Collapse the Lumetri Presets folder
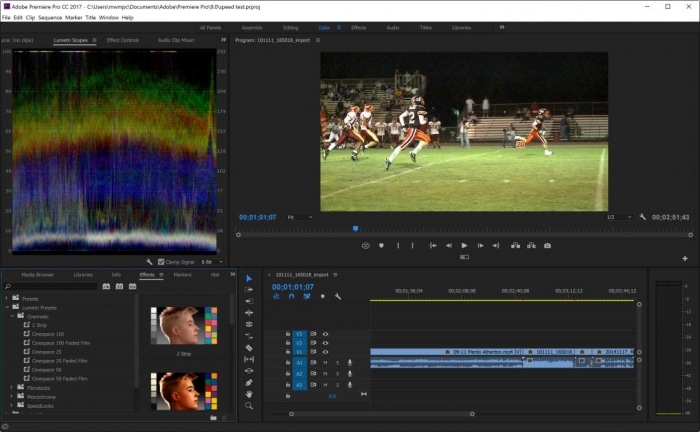Image resolution: width=700 pixels, height=432 pixels. coord(7,307)
